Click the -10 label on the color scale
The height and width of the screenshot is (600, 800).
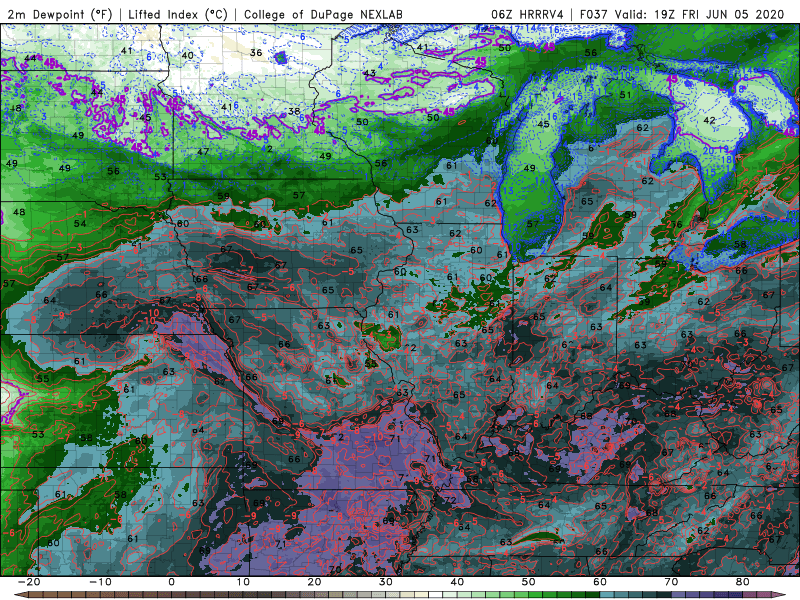click(x=100, y=582)
